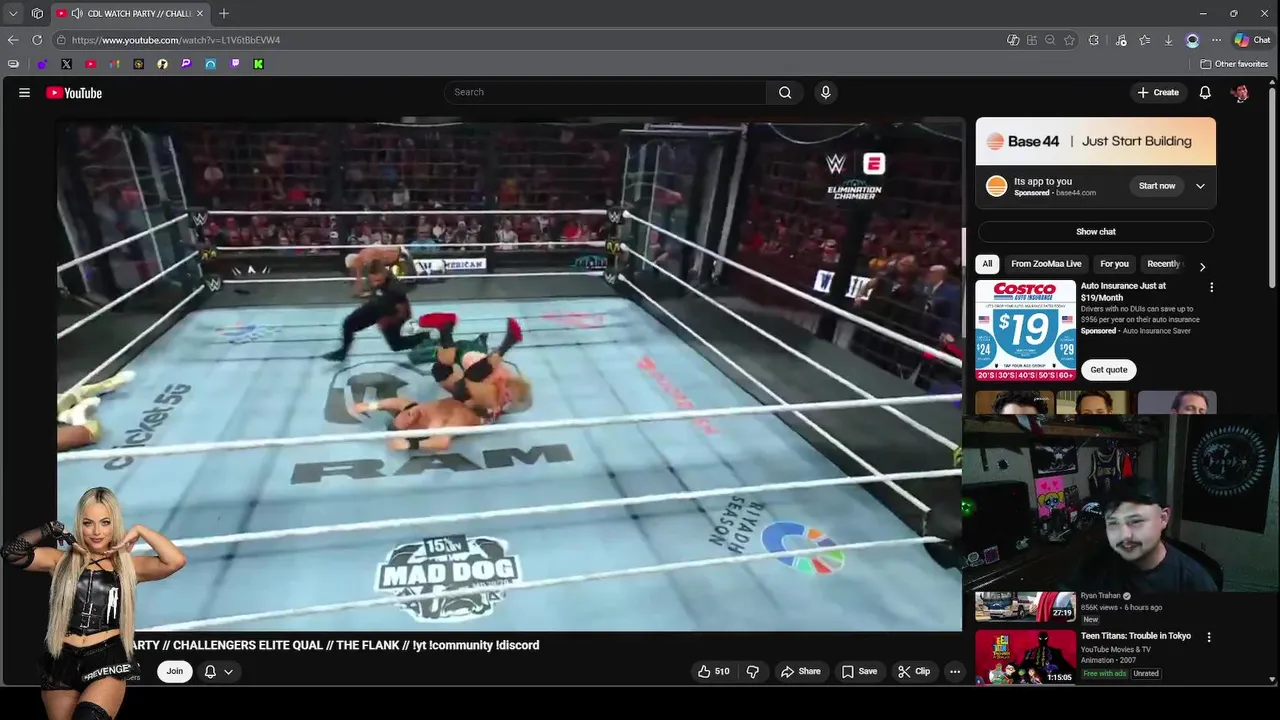The width and height of the screenshot is (1280, 720).
Task: Click Show chat button
Action: pyautogui.click(x=1096, y=231)
